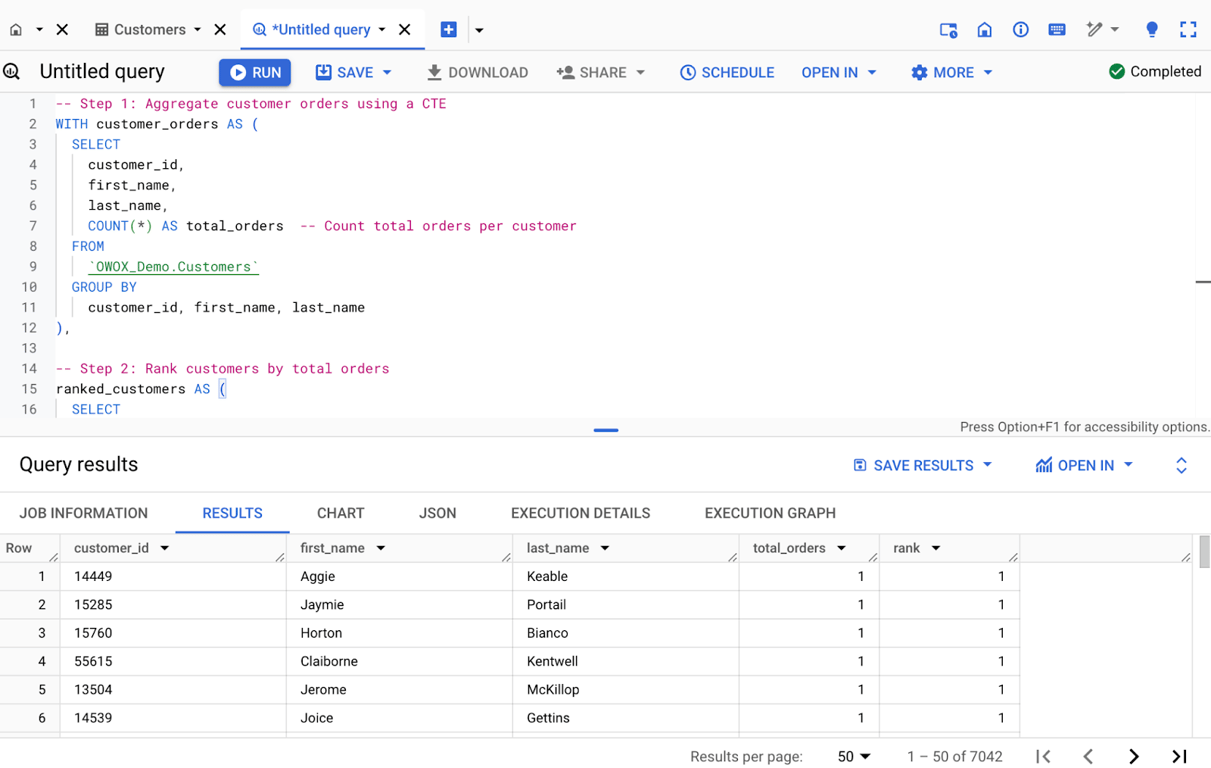
Task: Switch to EXECUTION GRAPH tab
Action: 770,513
